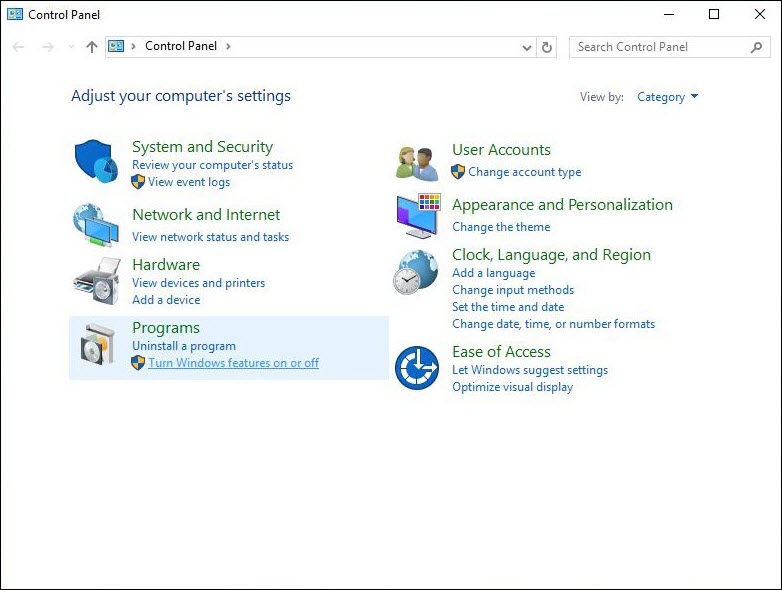Open Appearance and Personalization category
The image size is (782, 590).
click(563, 204)
